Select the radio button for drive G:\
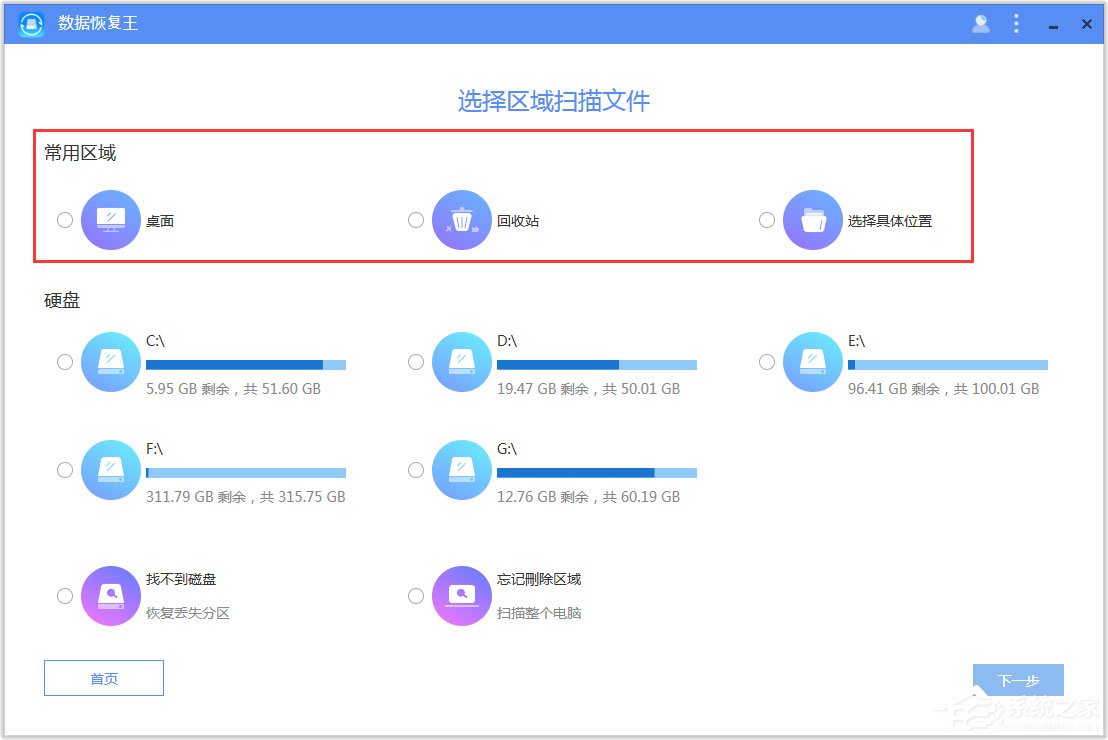This screenshot has height=740, width=1108. click(x=416, y=470)
